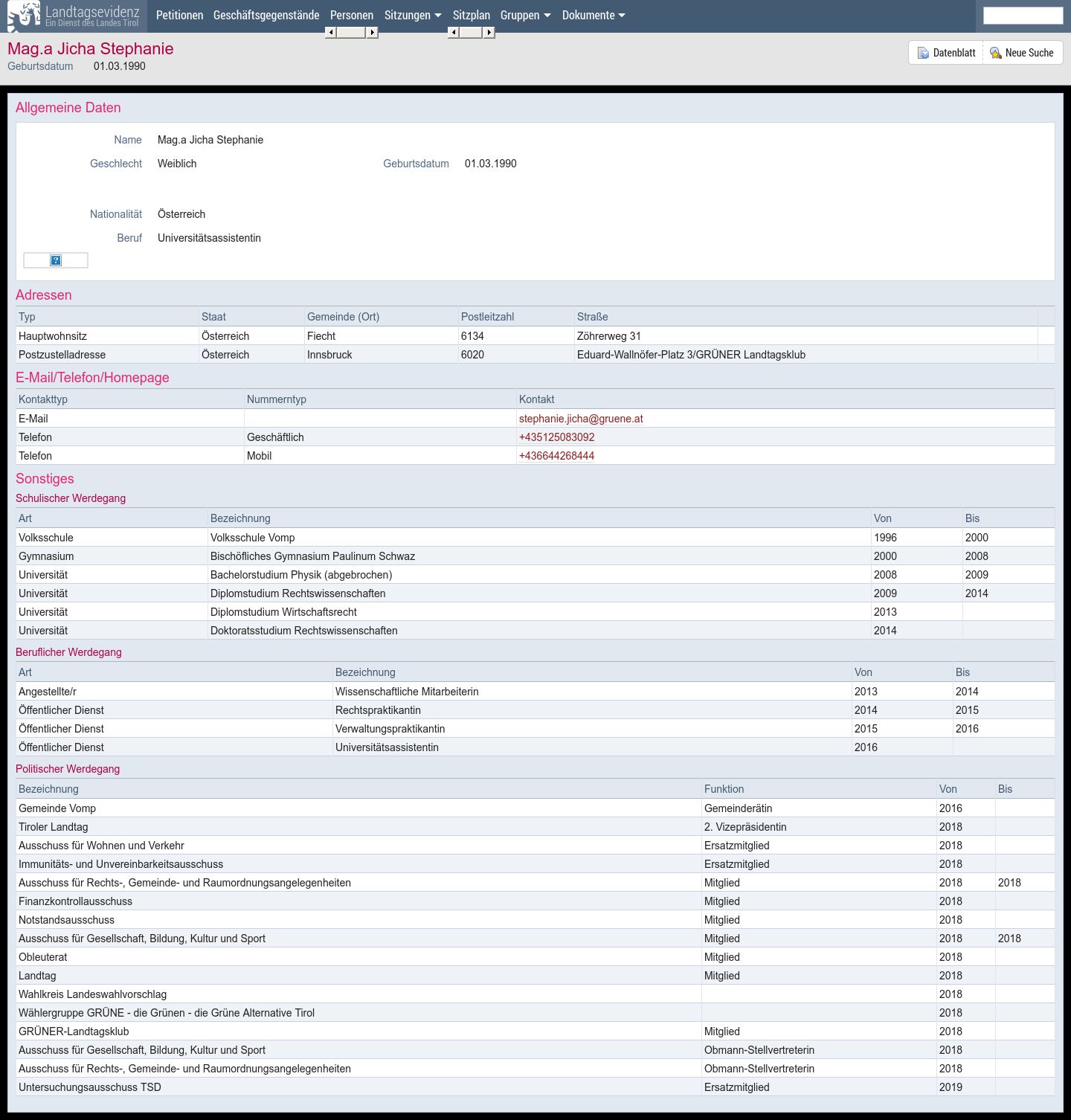This screenshot has height=1120, width=1071.
Task: Click the Gemeinde Vomp political entry
Action: click(x=57, y=808)
